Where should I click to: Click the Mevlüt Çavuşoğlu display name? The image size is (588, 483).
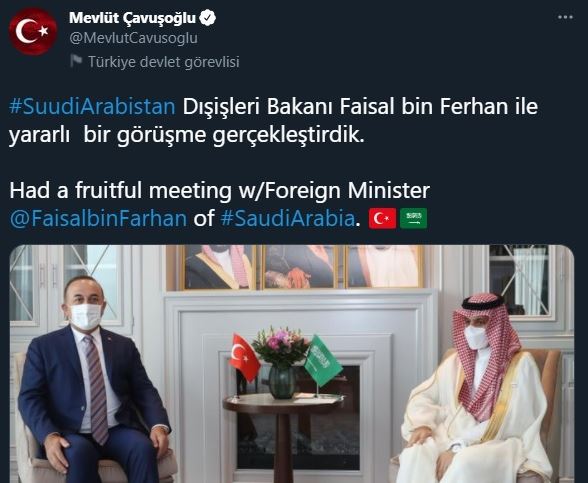pos(132,18)
